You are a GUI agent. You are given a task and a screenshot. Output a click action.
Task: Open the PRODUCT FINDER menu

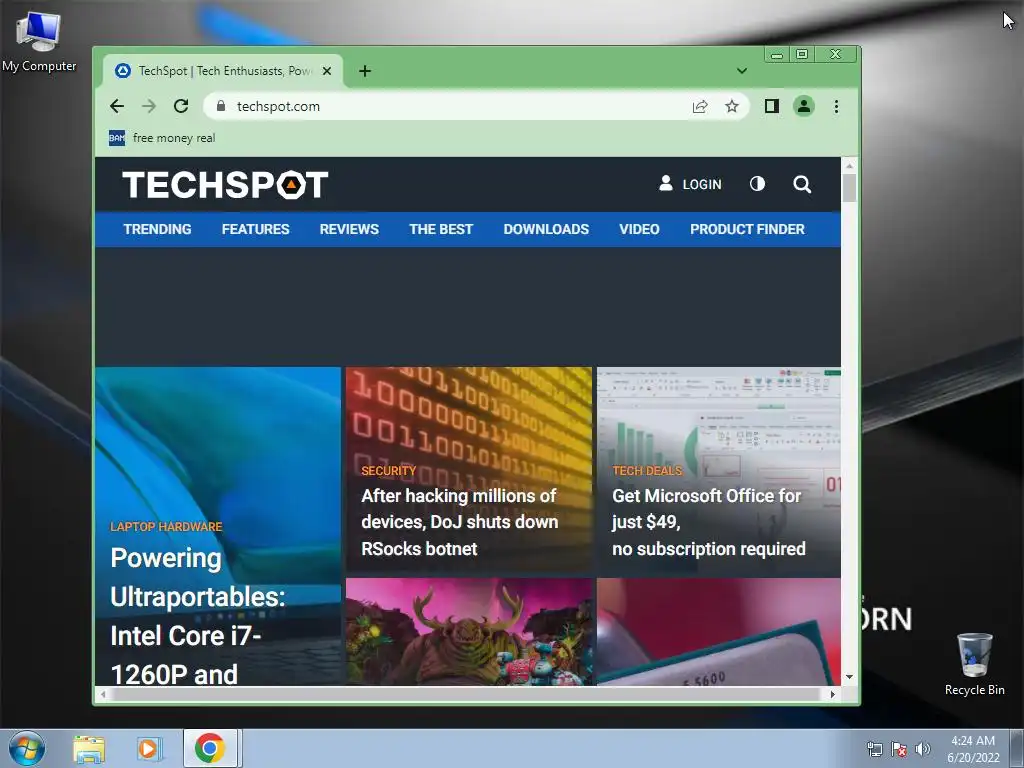[x=747, y=229]
